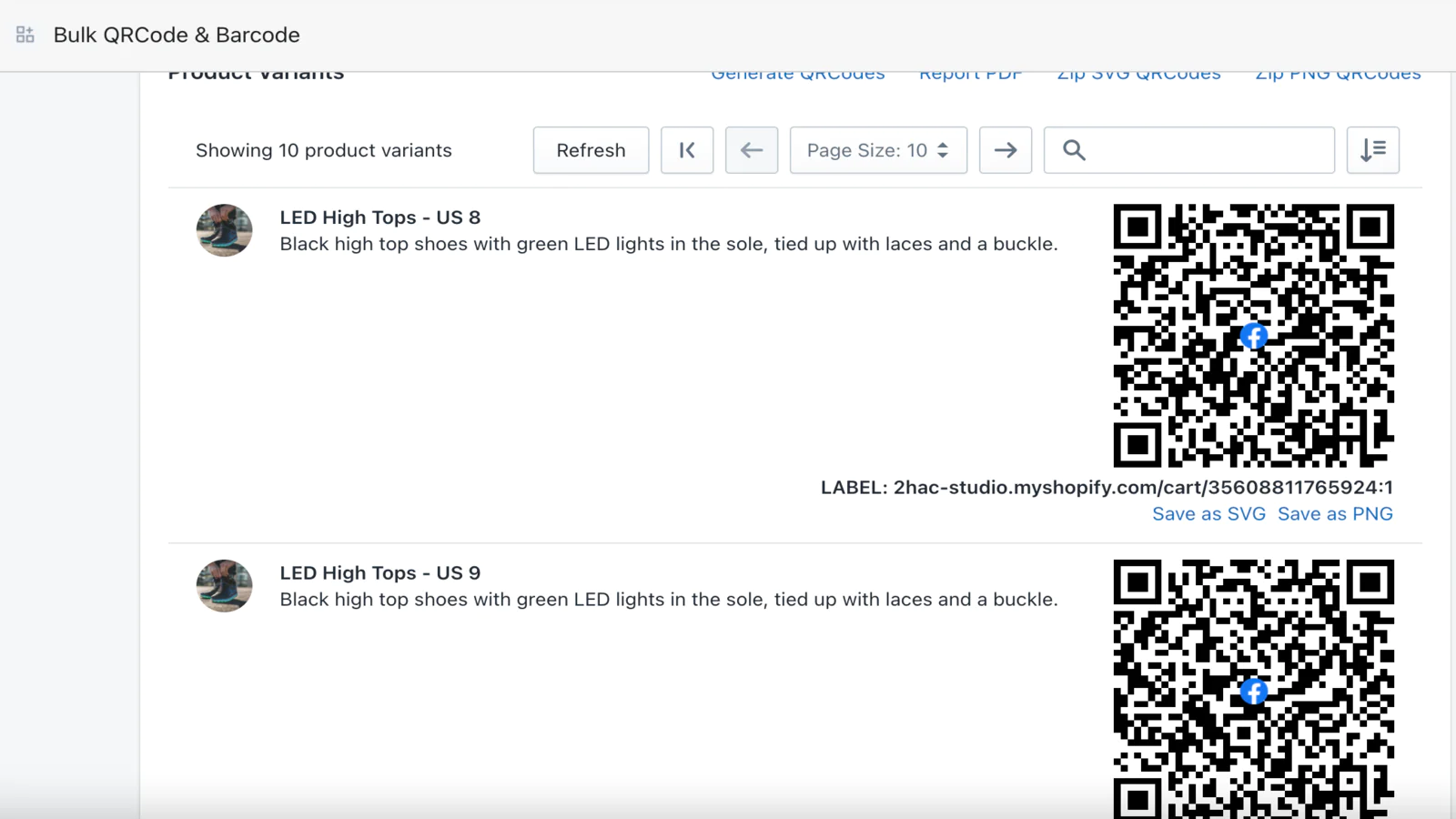
Task: Open the Page Size dropdown
Action: [x=878, y=150]
